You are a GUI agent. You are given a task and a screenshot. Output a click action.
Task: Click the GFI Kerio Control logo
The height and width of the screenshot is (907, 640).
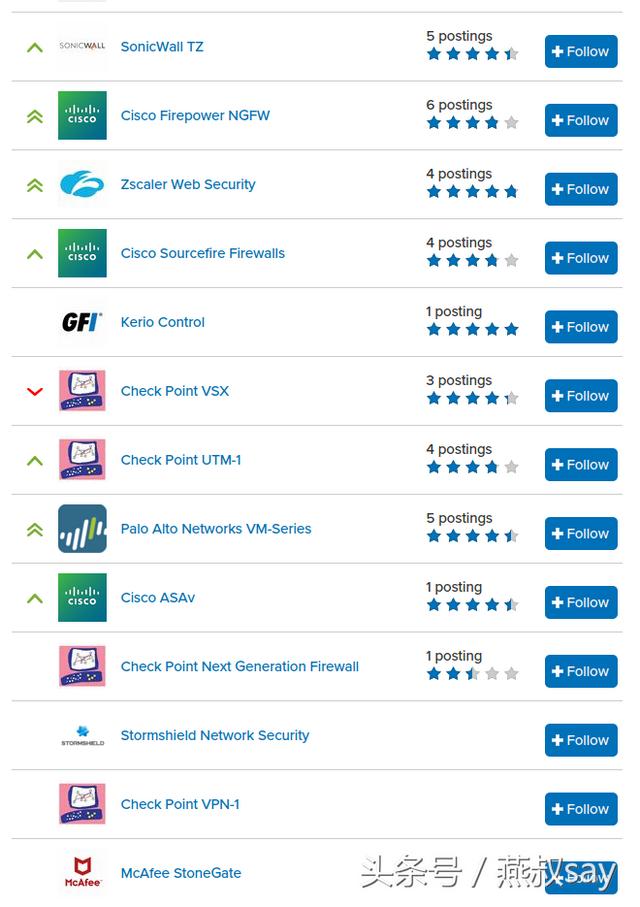click(x=82, y=322)
